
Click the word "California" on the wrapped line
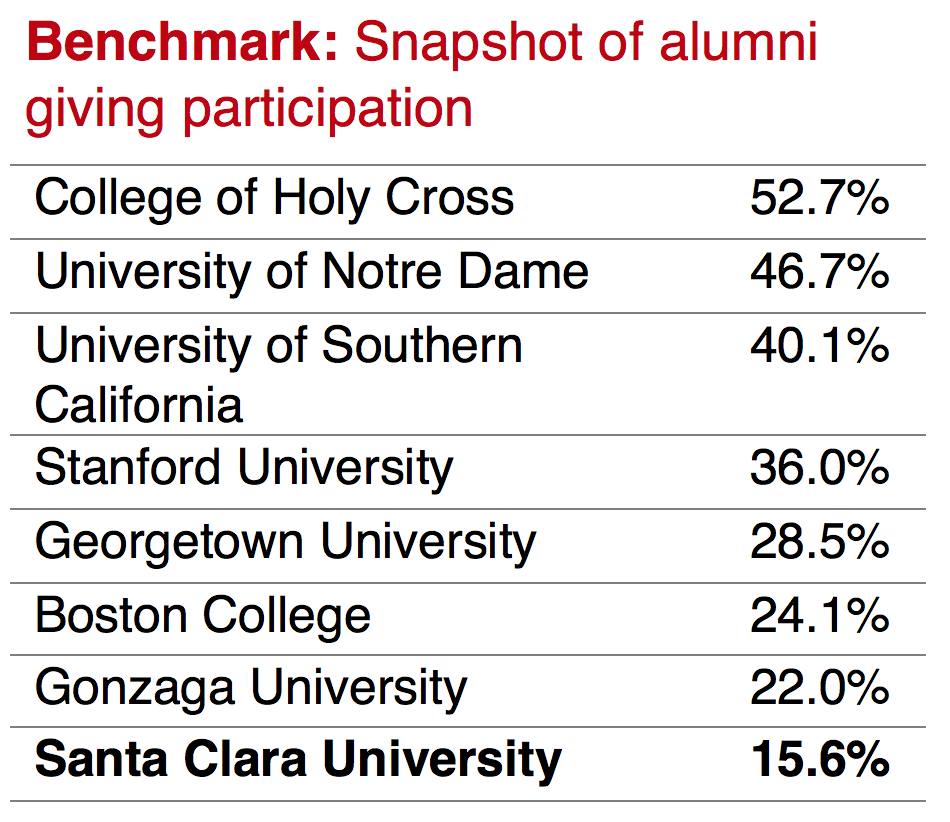pyautogui.click(x=139, y=405)
